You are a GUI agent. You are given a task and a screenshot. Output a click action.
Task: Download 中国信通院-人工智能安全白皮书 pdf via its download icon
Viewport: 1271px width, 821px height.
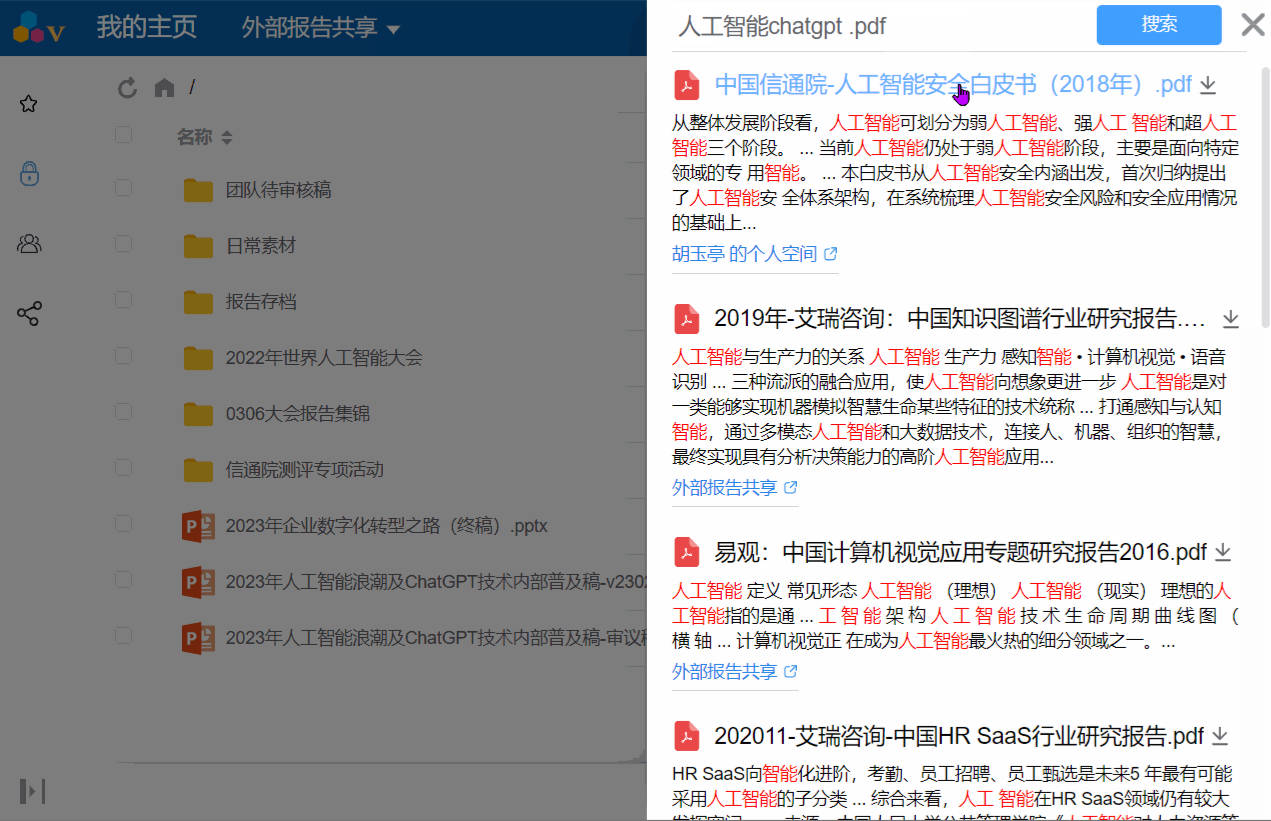click(x=1208, y=85)
